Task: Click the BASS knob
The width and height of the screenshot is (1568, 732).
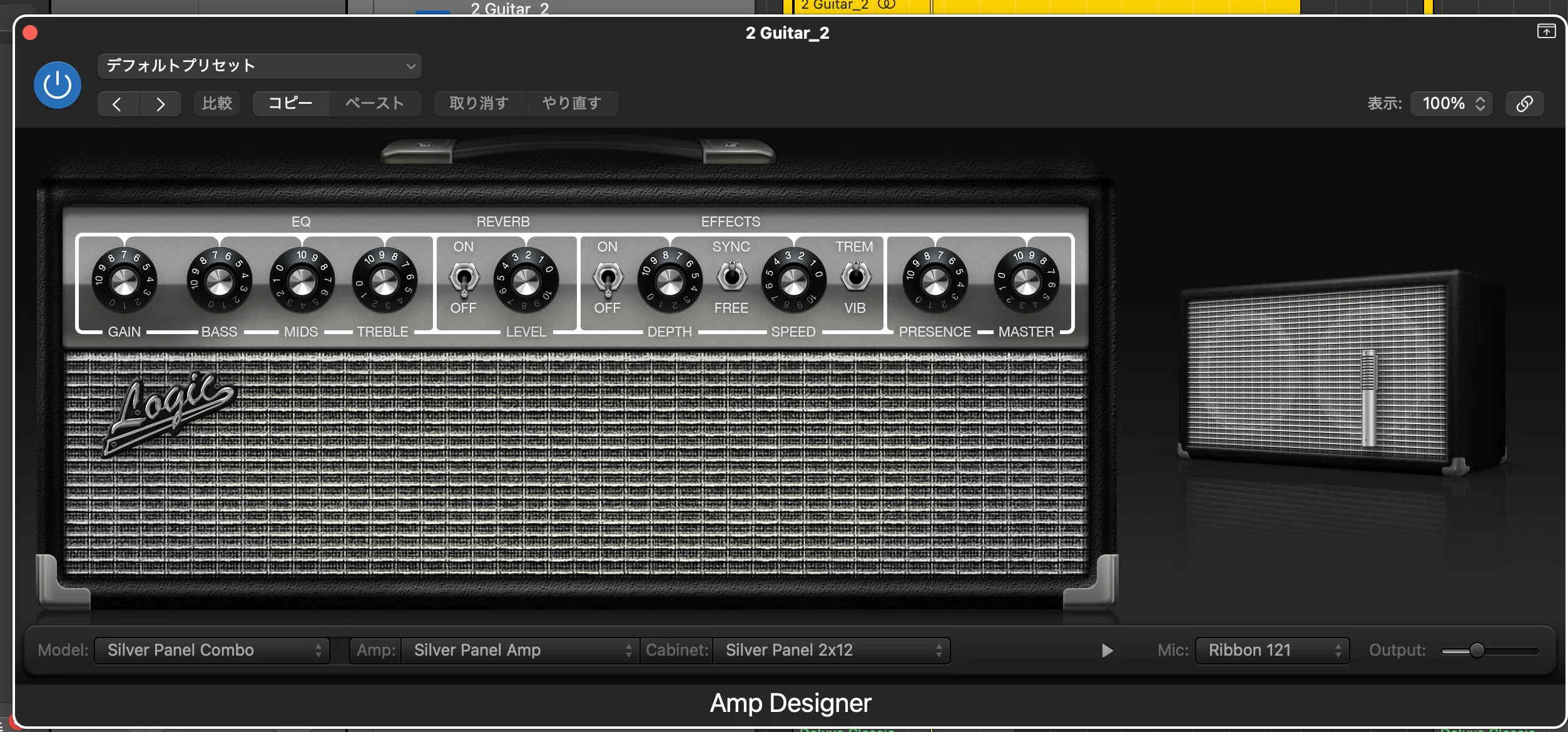Action: pos(220,280)
